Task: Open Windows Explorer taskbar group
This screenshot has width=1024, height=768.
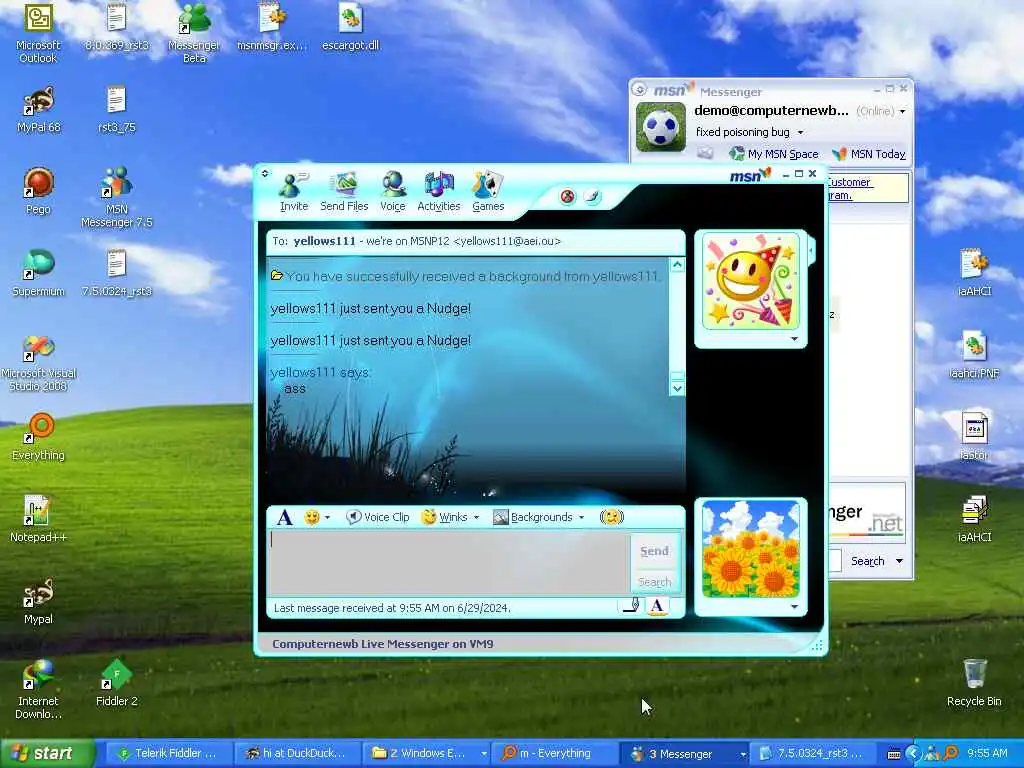Action: point(428,754)
